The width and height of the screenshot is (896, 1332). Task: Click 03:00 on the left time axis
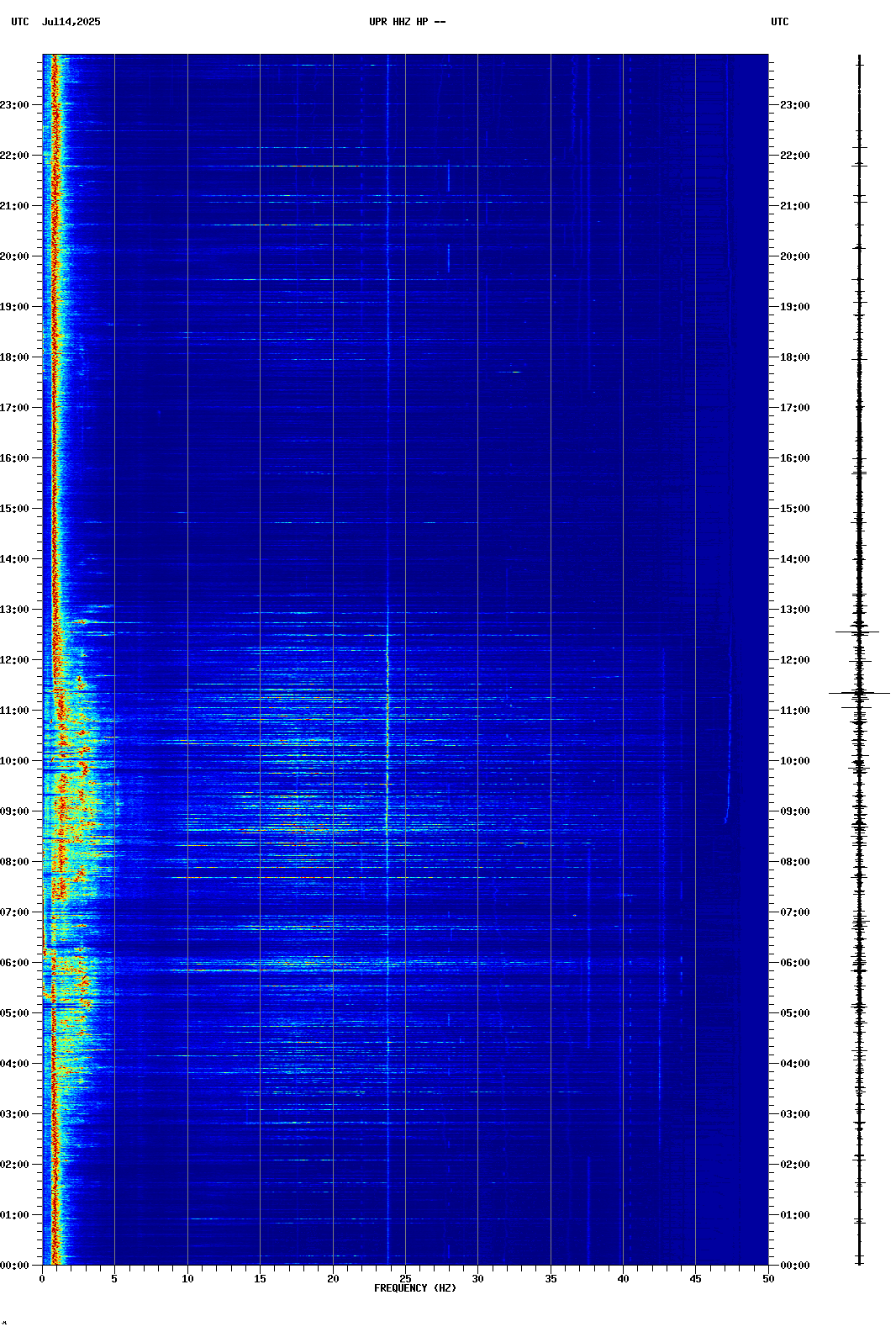14,1114
